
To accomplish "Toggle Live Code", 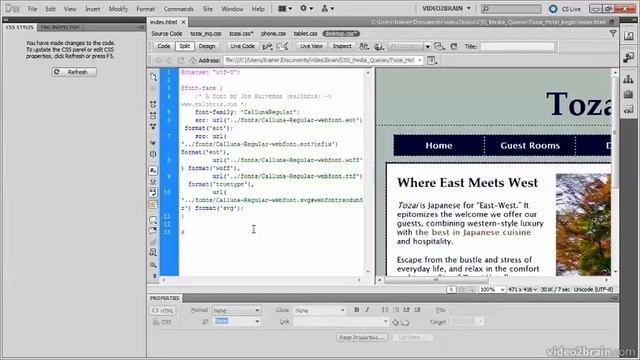I will coord(242,47).
